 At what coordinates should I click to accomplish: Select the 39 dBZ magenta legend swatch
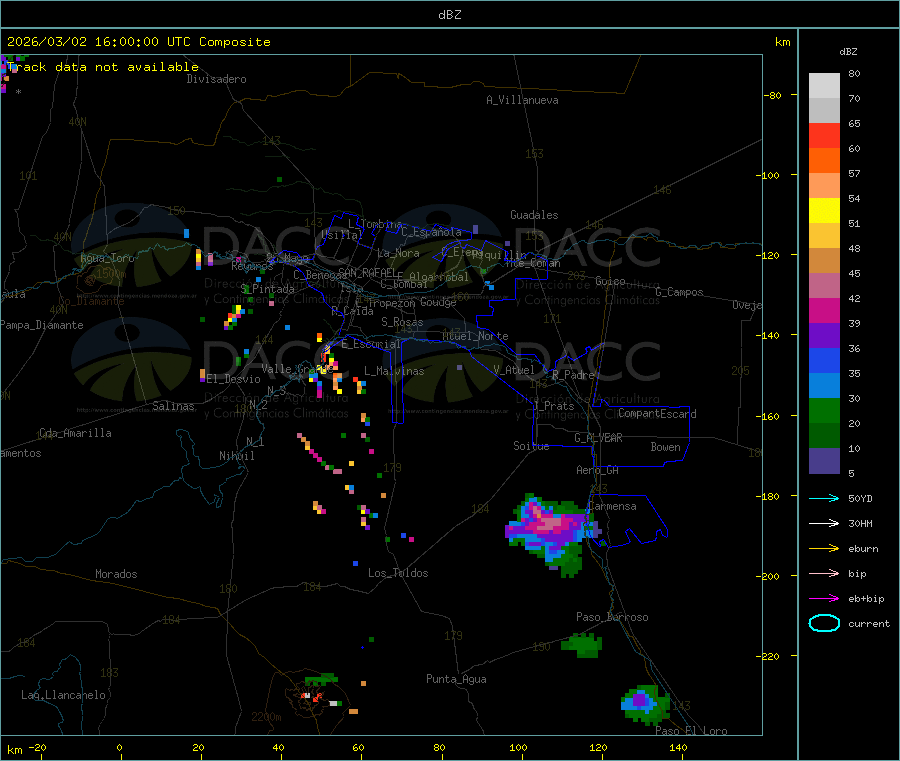click(x=824, y=310)
